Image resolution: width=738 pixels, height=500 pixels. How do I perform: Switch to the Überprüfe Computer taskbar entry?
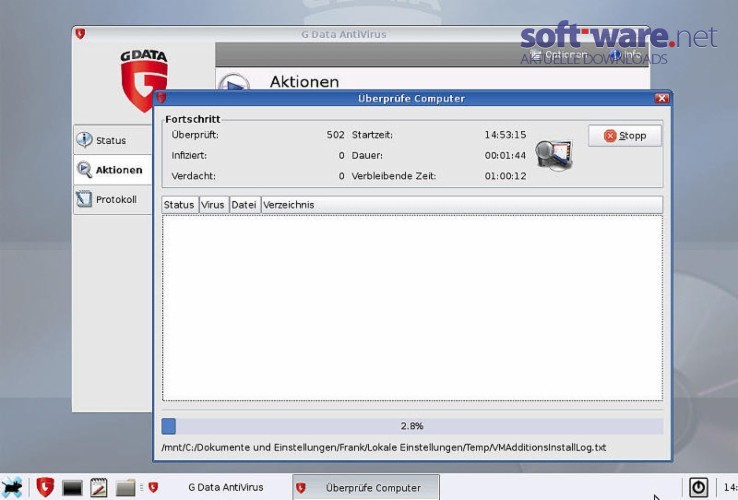[x=366, y=488]
